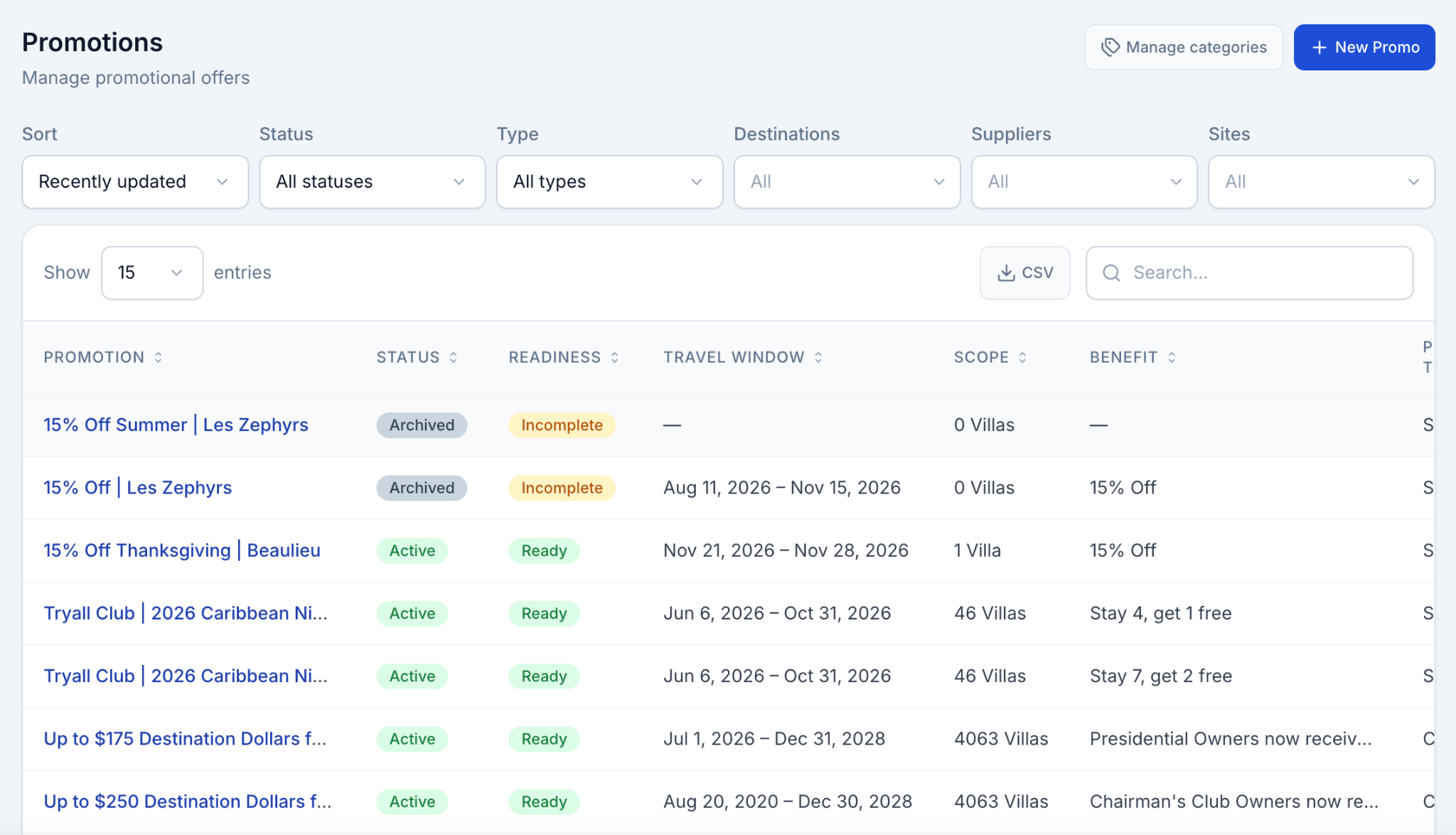Open the Up to $175 Destination Dollars promotion
This screenshot has width=1456, height=835.
pos(185,739)
